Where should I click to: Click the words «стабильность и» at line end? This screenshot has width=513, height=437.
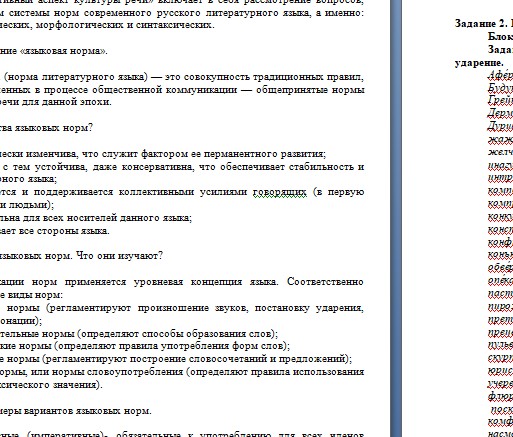(326, 167)
